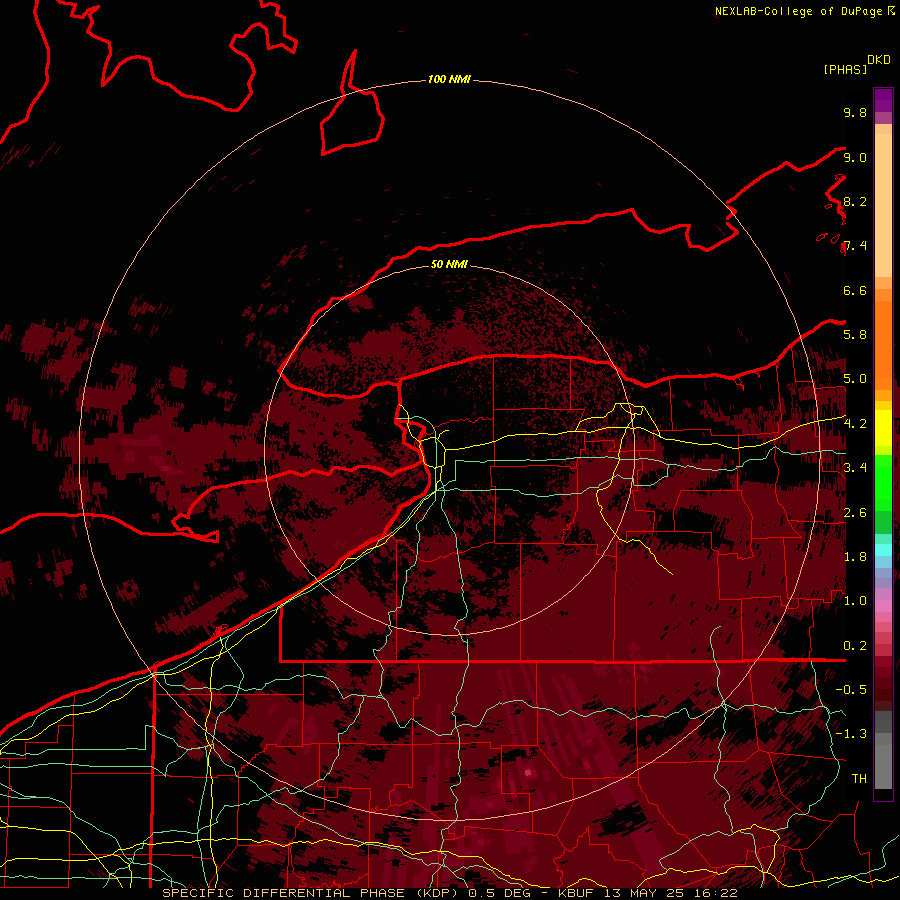Screen dimensions: 900x900
Task: Click the bright green segment of color bar
Action: [x=883, y=483]
